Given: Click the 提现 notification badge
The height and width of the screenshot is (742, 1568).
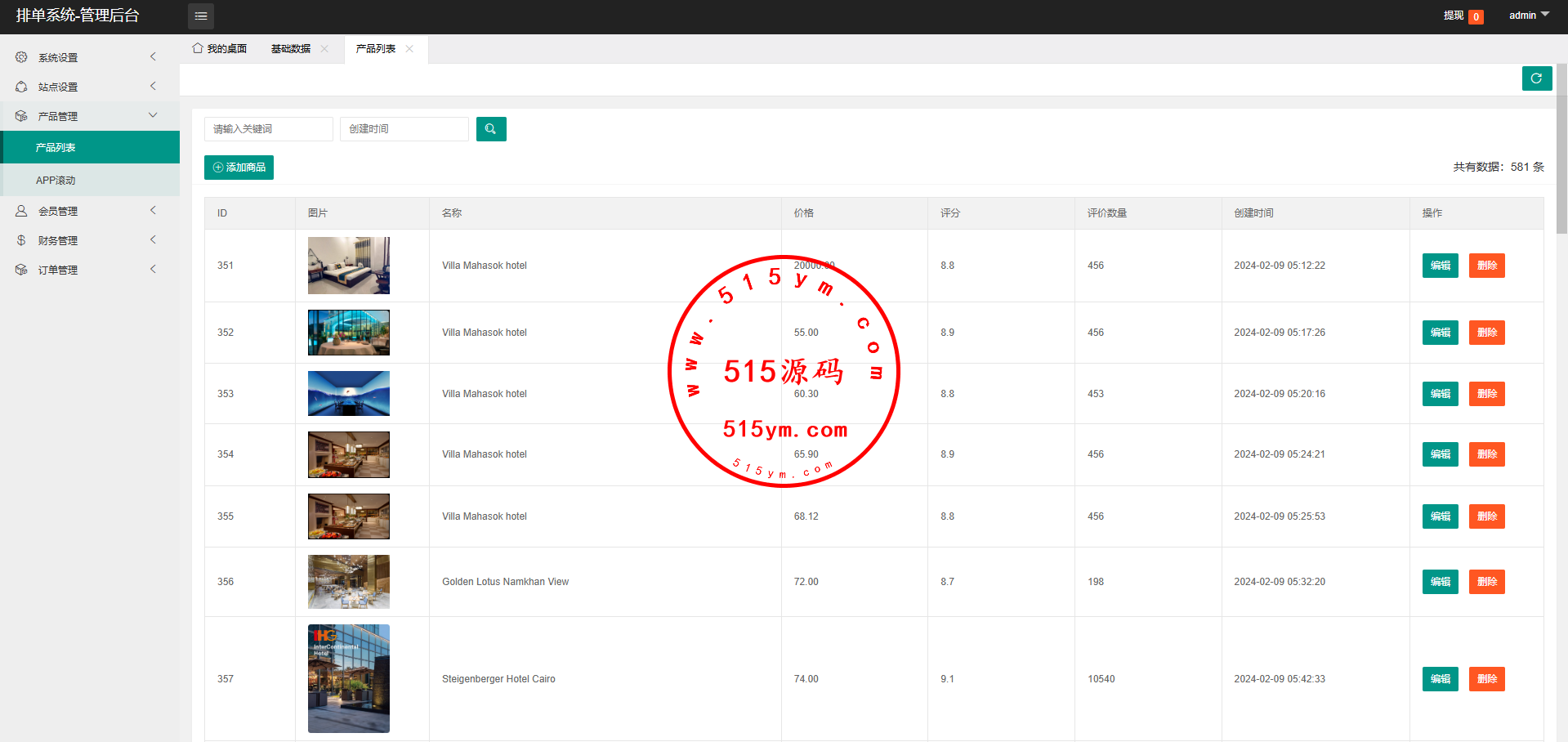Looking at the screenshot, I should [1476, 16].
